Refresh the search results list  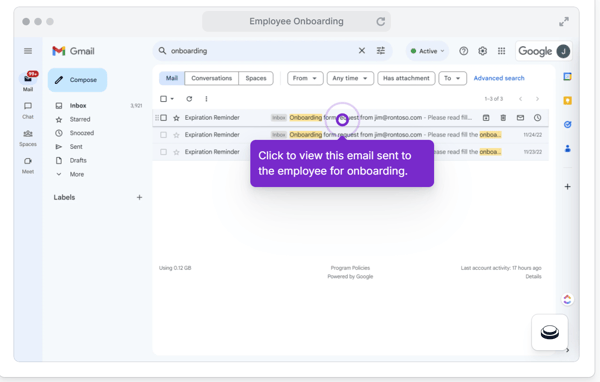(x=189, y=99)
